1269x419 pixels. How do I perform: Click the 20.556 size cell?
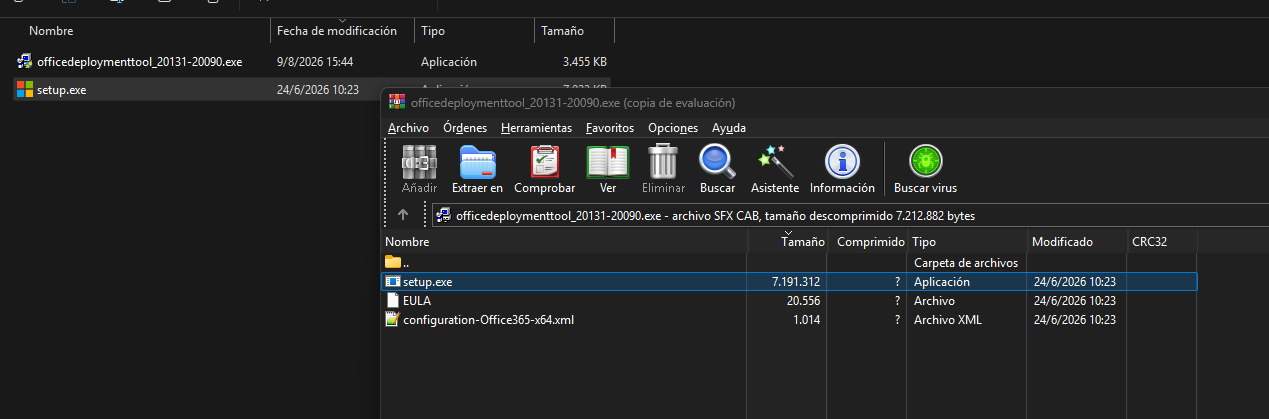point(802,300)
